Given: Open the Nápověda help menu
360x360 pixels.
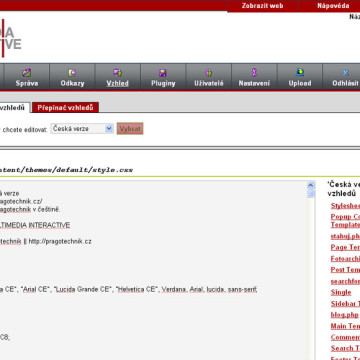Looking at the screenshot, I should pos(333,6).
